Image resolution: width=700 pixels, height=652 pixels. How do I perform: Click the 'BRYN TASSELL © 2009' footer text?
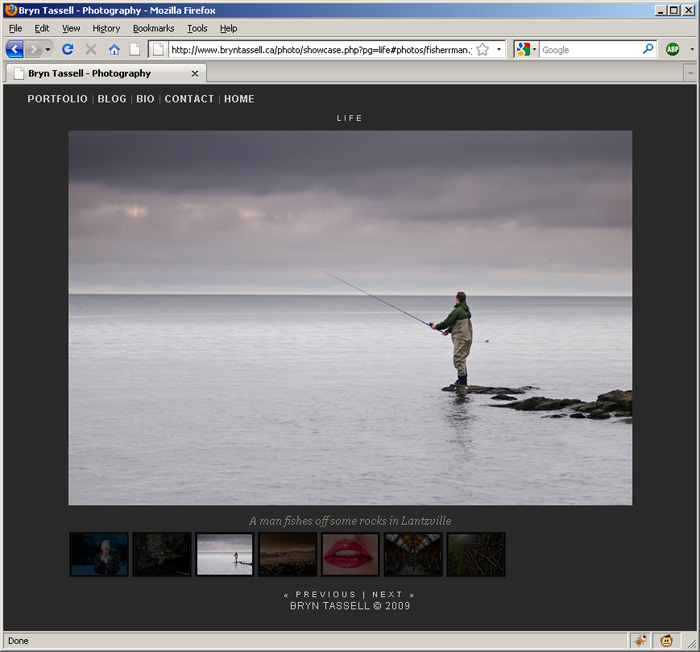[350, 606]
